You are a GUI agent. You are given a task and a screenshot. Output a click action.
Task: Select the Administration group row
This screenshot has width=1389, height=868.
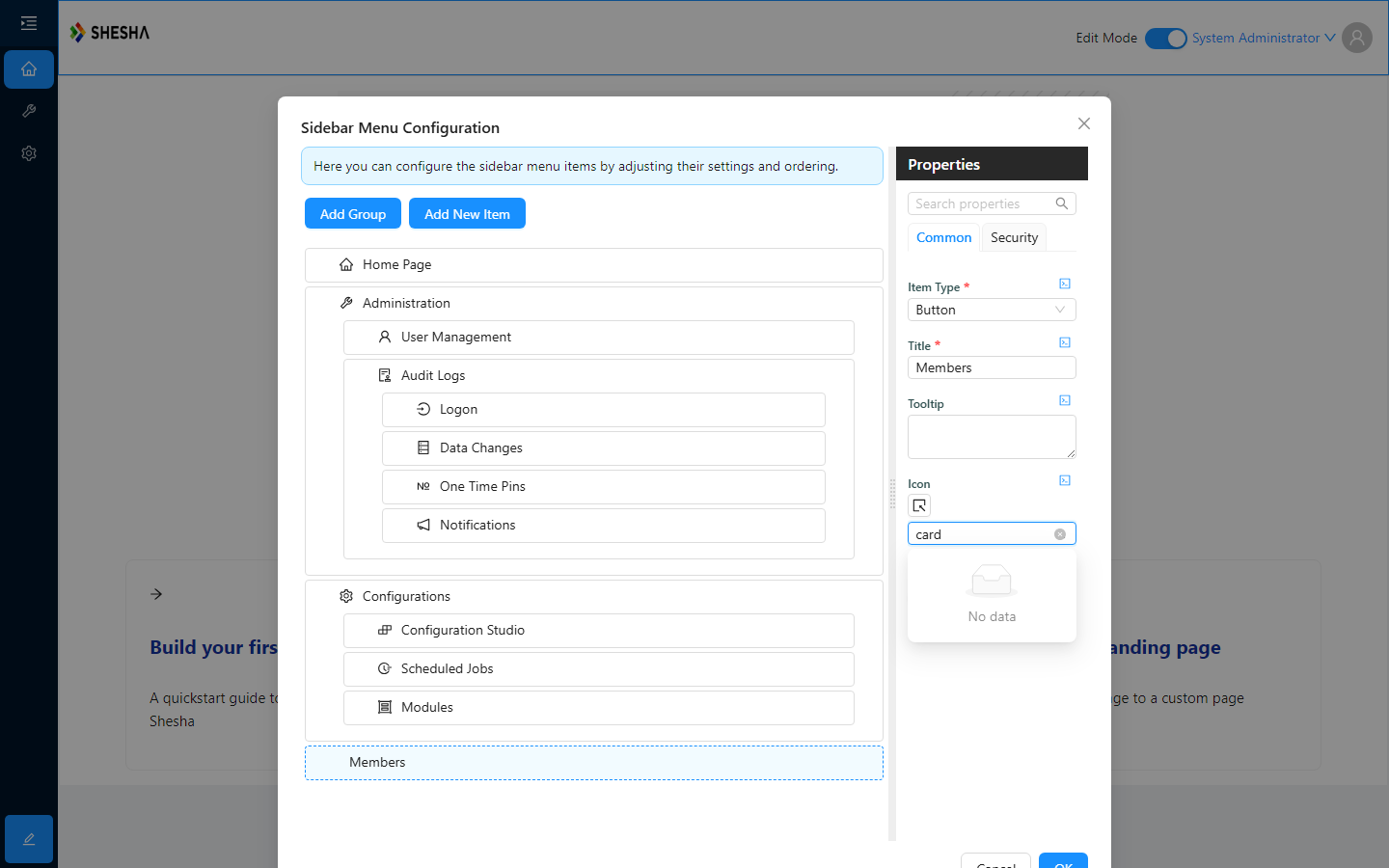594,303
